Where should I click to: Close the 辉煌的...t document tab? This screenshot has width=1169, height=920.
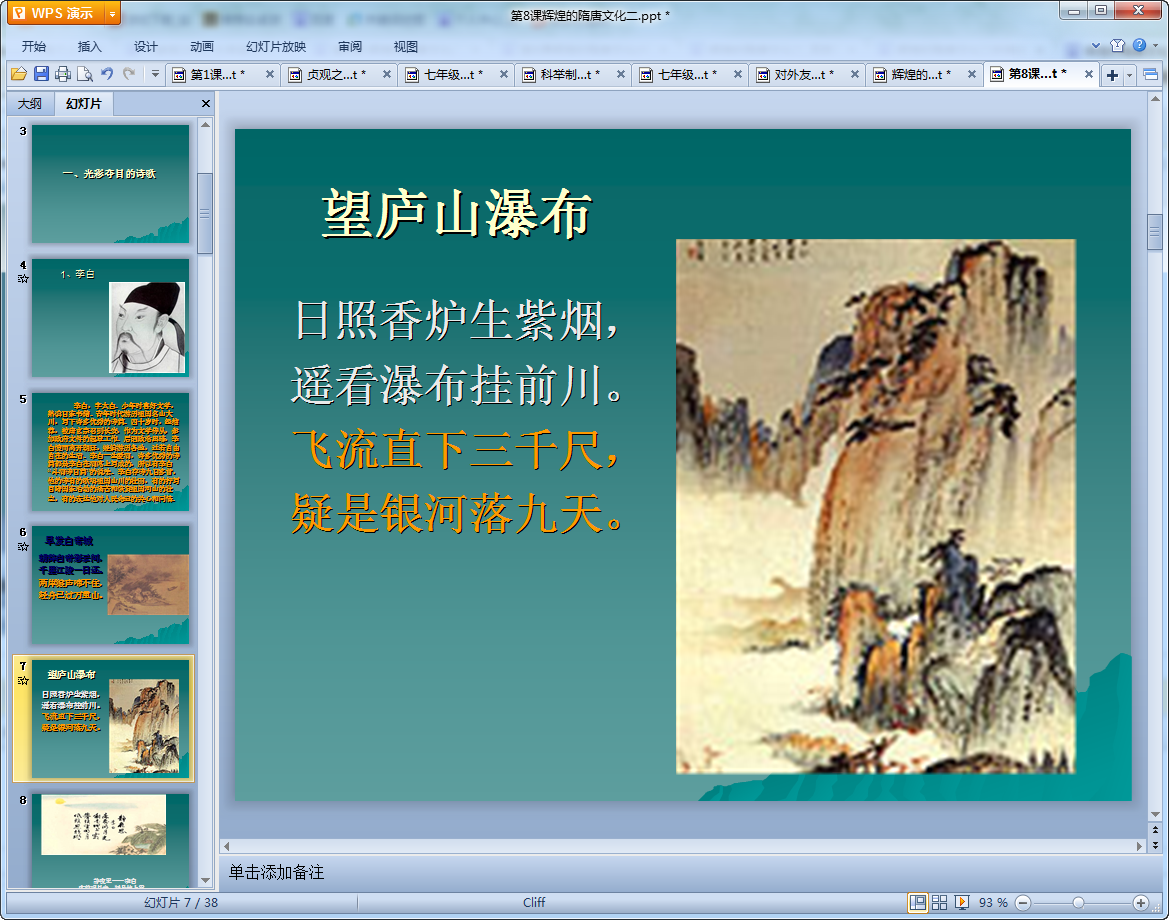pyautogui.click(x=972, y=74)
